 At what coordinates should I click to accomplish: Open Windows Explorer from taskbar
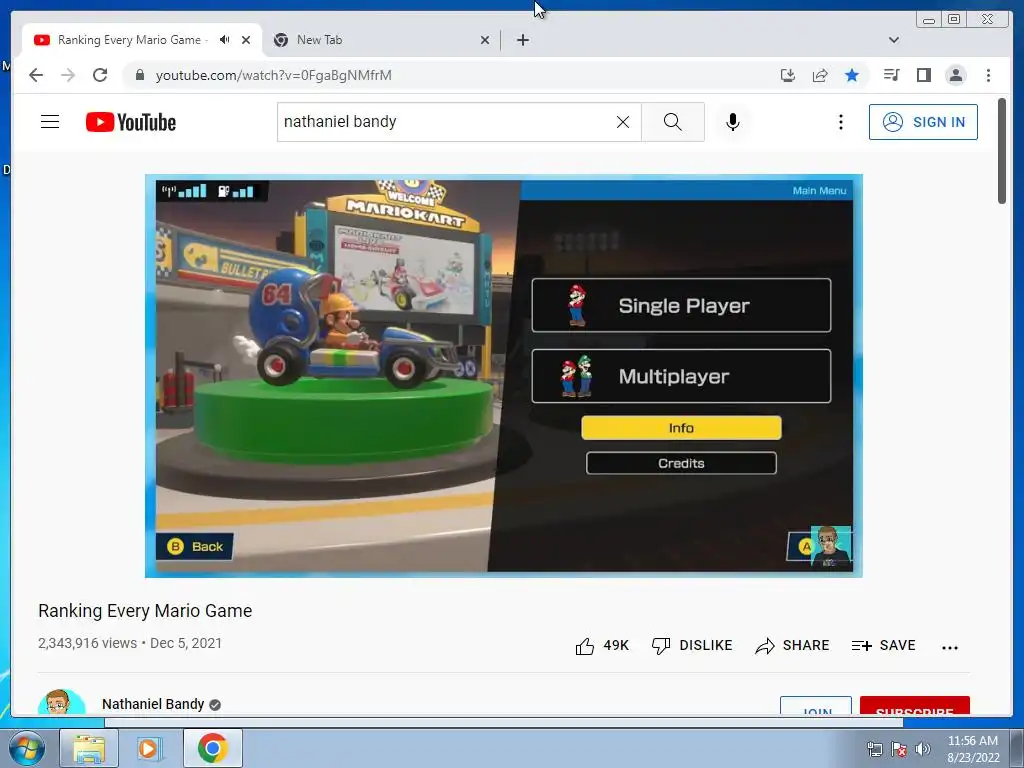click(x=89, y=748)
